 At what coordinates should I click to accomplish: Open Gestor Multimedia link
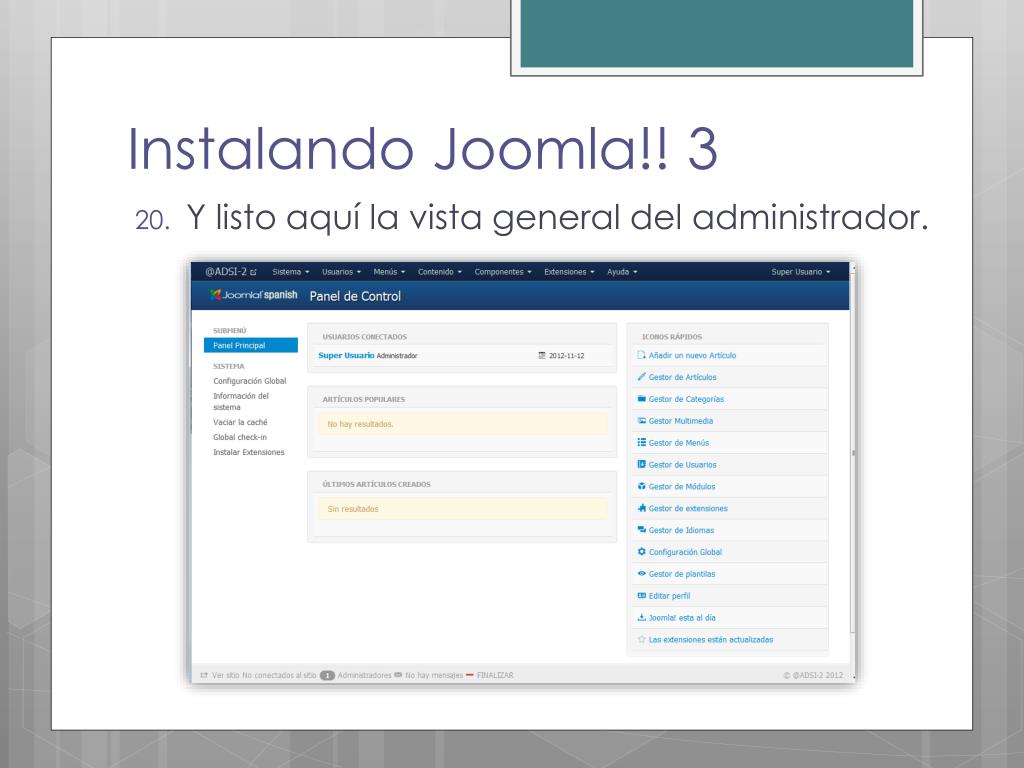[680, 421]
